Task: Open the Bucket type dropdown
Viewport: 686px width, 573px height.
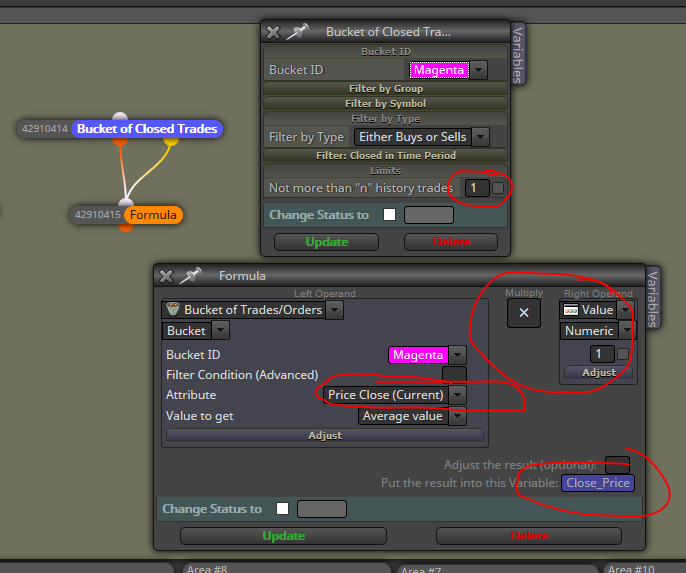Action: 220,330
